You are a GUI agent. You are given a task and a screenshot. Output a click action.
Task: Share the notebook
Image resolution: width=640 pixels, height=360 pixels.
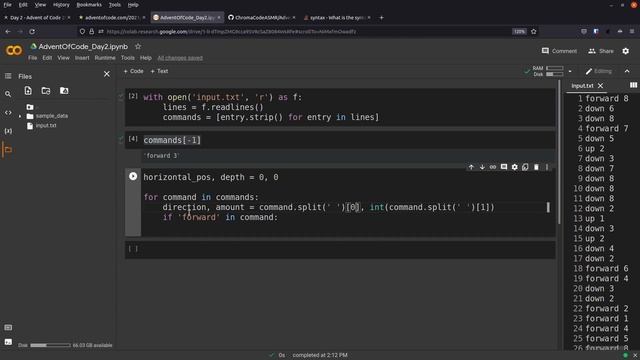[x=601, y=51]
